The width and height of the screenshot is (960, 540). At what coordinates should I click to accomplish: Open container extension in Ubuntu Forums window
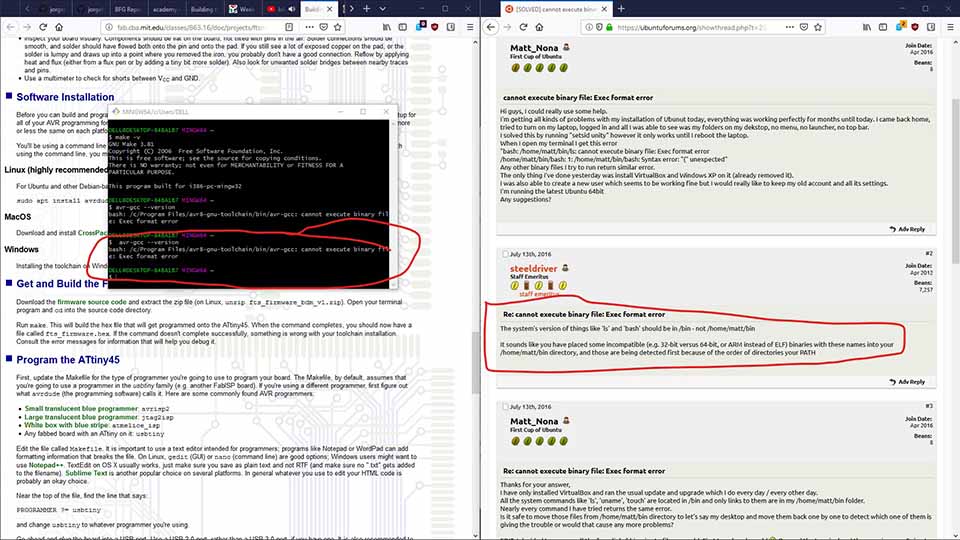click(901, 26)
